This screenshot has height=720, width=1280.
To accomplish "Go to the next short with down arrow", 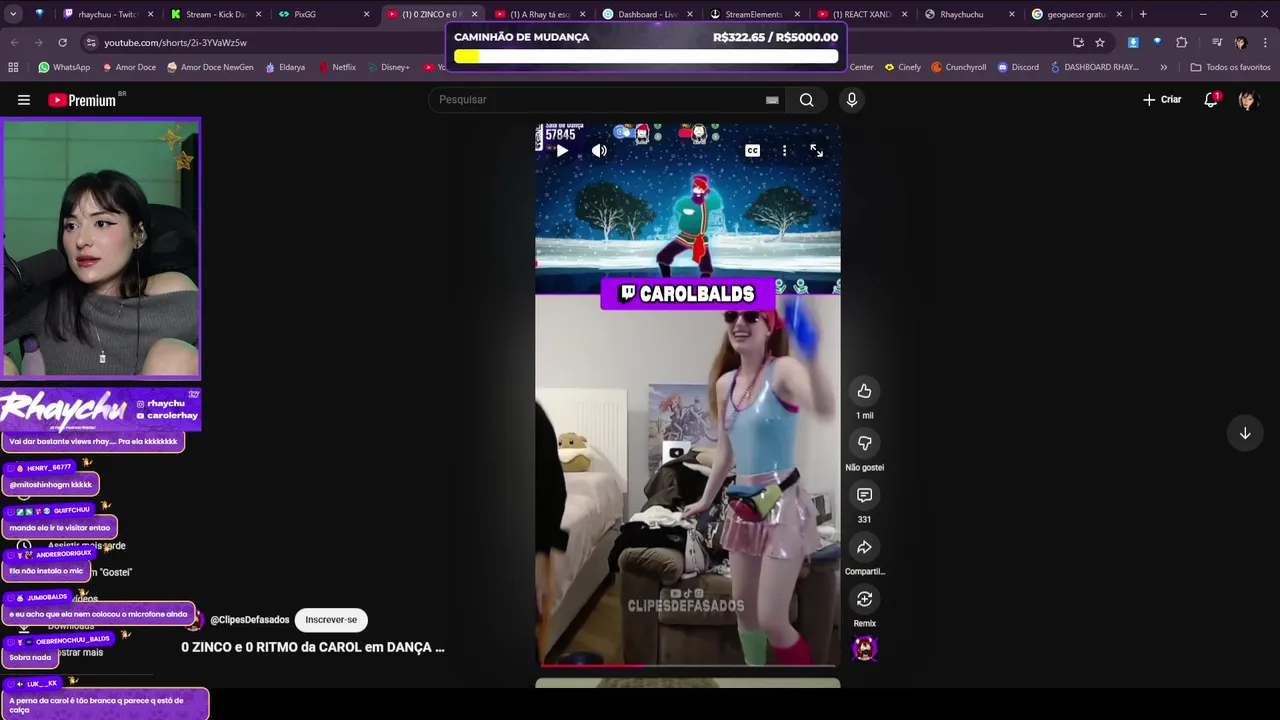I will click(x=1245, y=433).
